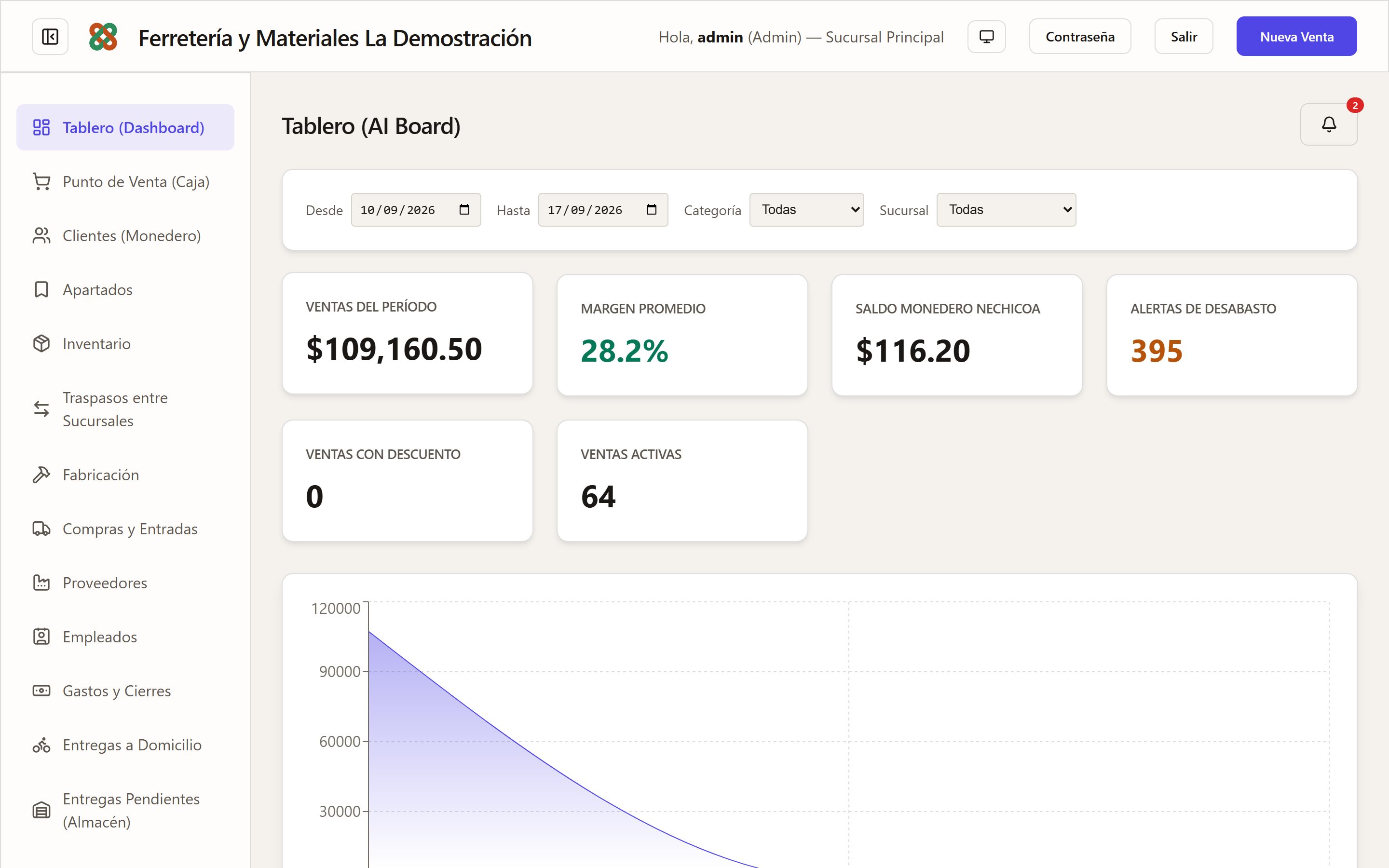Image resolution: width=1389 pixels, height=868 pixels.
Task: Click the bicycle icon beside Entregas a Domicilio
Action: 41,745
